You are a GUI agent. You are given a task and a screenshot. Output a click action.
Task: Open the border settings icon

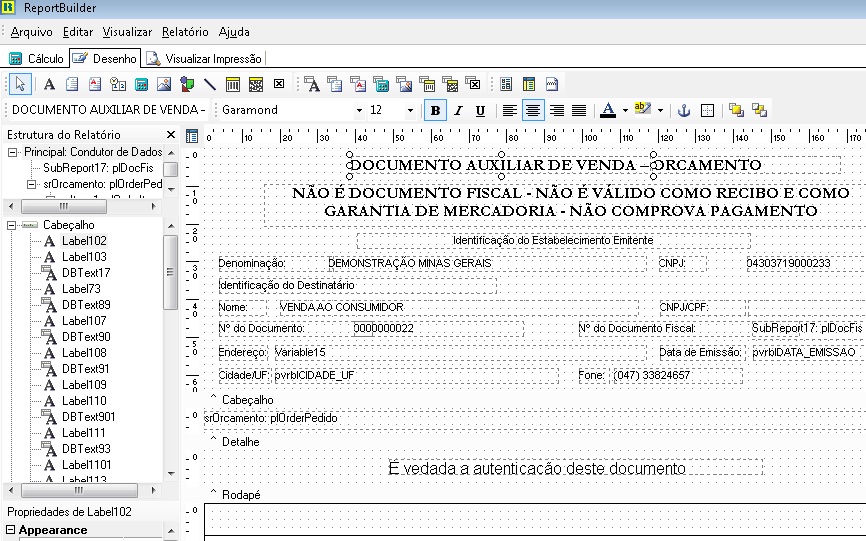[x=707, y=110]
